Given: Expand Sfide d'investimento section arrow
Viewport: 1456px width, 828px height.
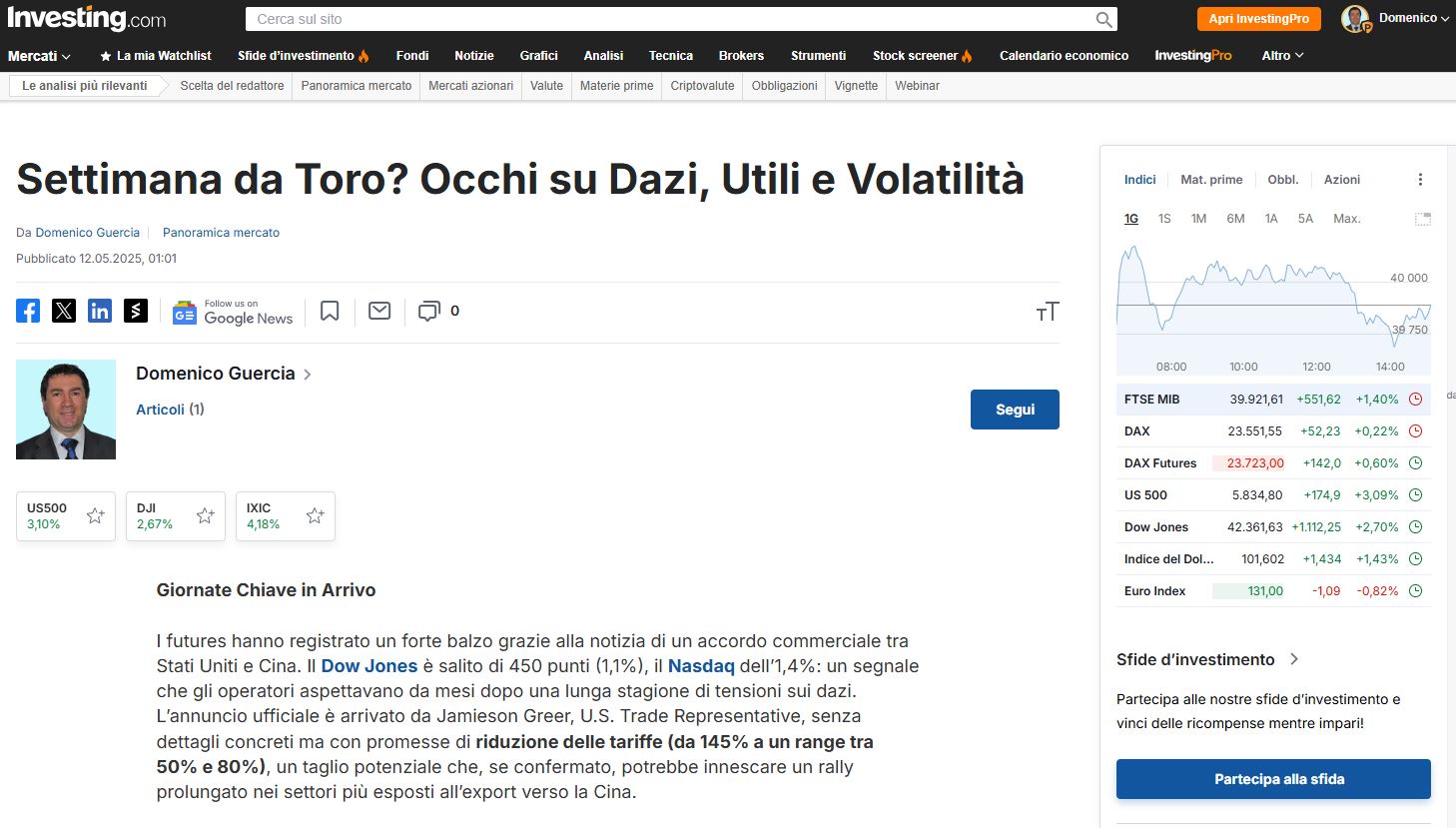Looking at the screenshot, I should pos(1294,659).
